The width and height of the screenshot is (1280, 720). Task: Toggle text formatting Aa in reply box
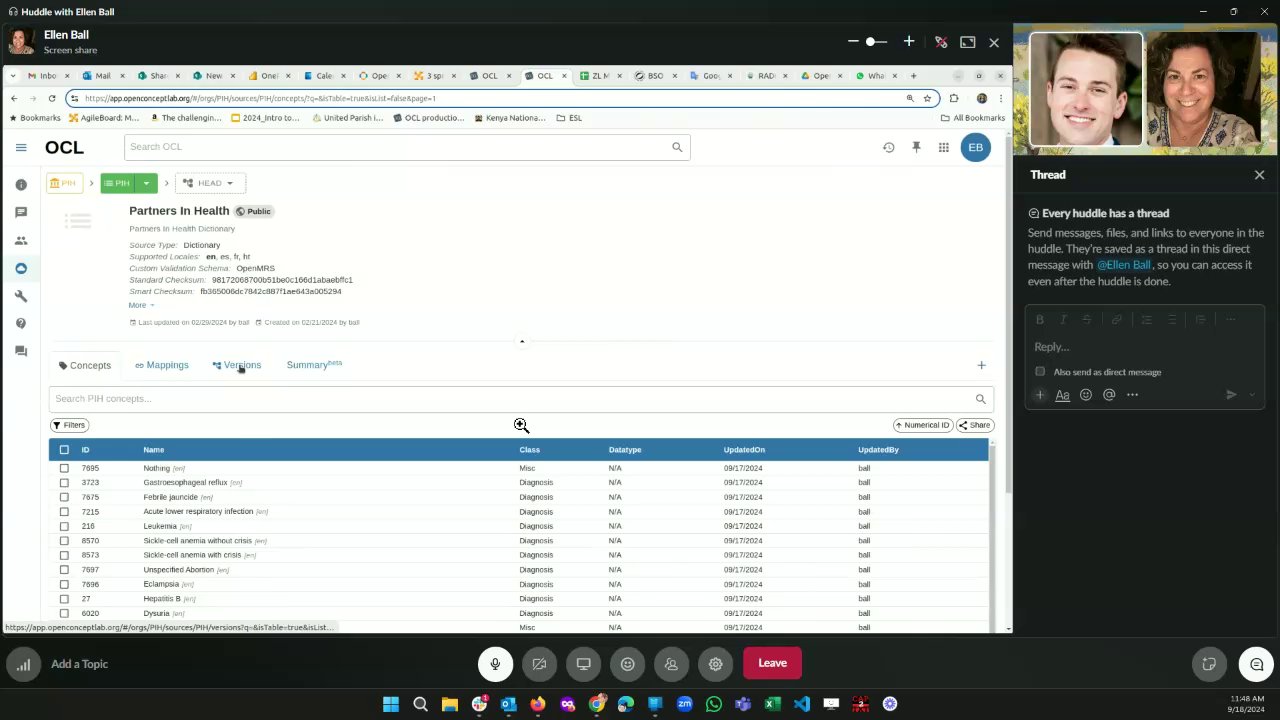(x=1062, y=395)
